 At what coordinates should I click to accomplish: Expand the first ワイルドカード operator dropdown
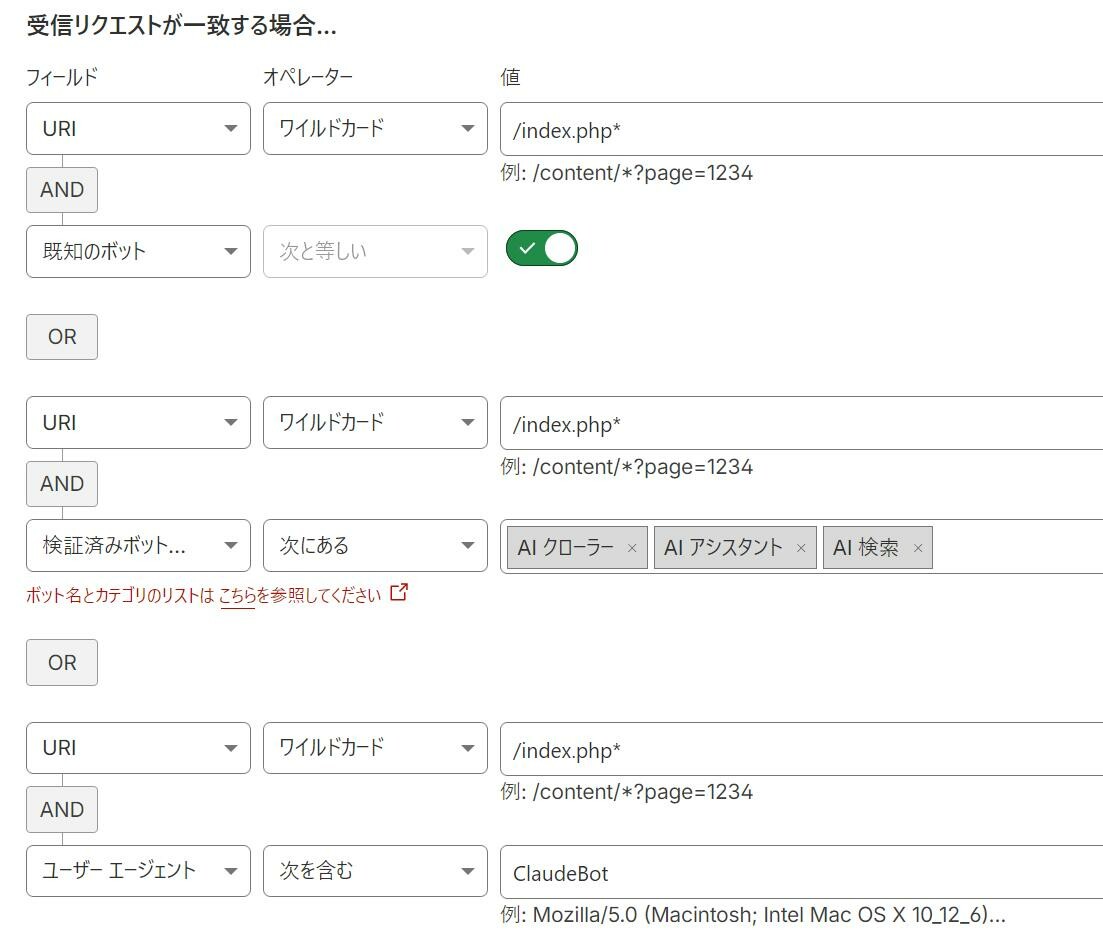click(375, 129)
